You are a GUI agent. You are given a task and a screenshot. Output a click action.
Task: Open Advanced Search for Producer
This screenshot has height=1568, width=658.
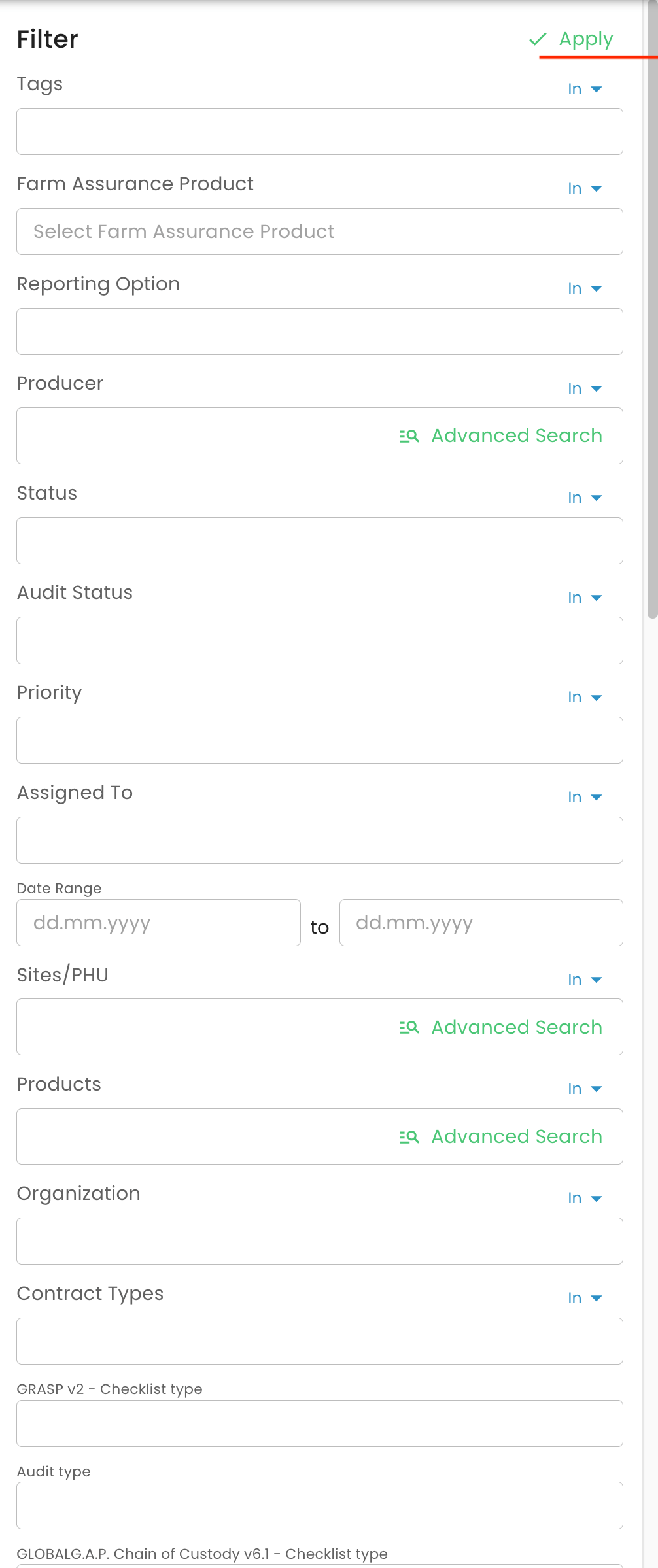(x=500, y=436)
